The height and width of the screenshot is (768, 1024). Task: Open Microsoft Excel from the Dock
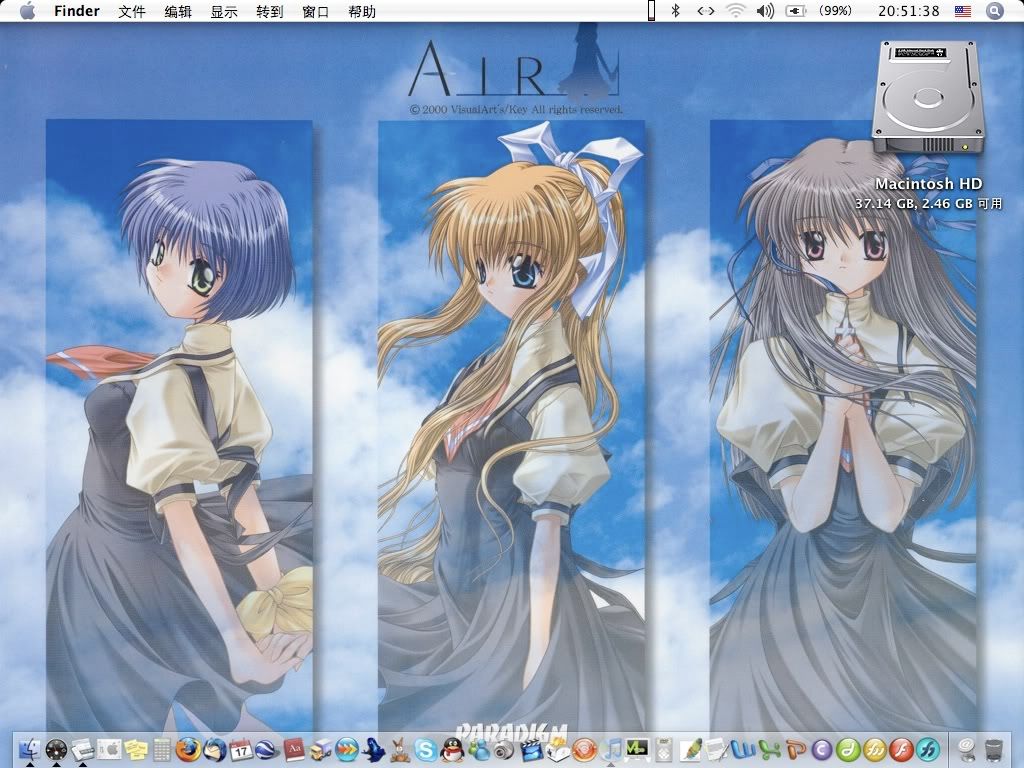coord(769,749)
